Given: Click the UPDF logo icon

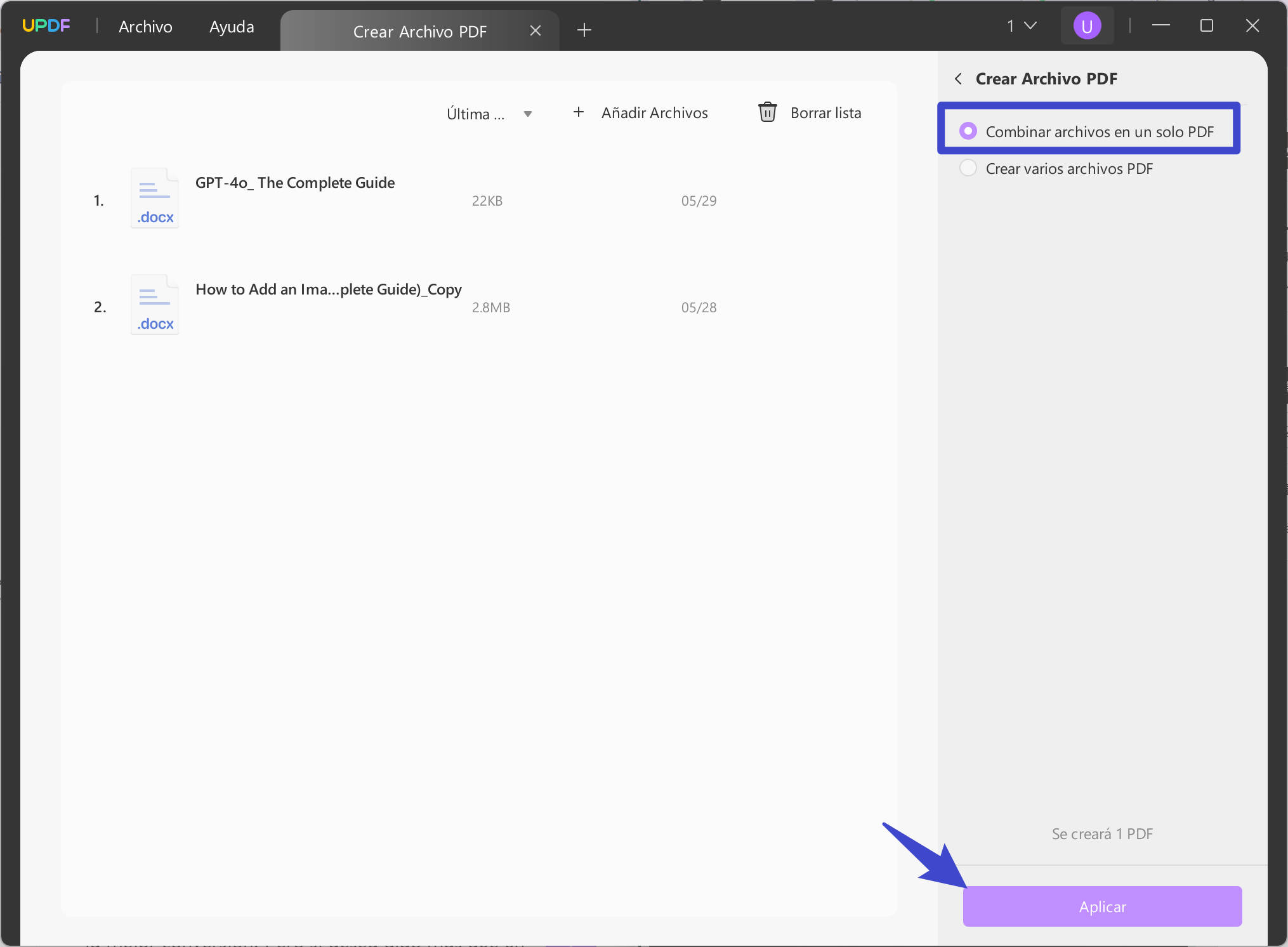Looking at the screenshot, I should [x=46, y=26].
